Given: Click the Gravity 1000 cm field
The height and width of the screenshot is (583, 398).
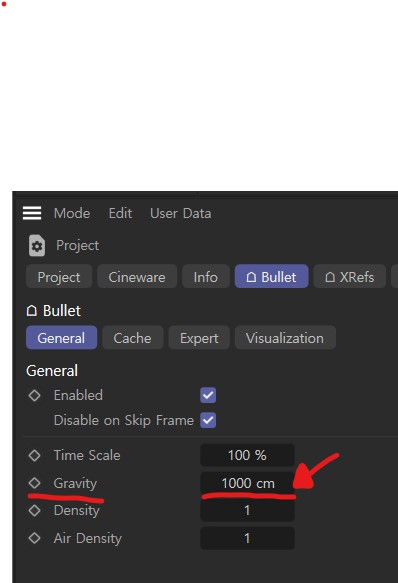Looking at the screenshot, I should coord(248,483).
